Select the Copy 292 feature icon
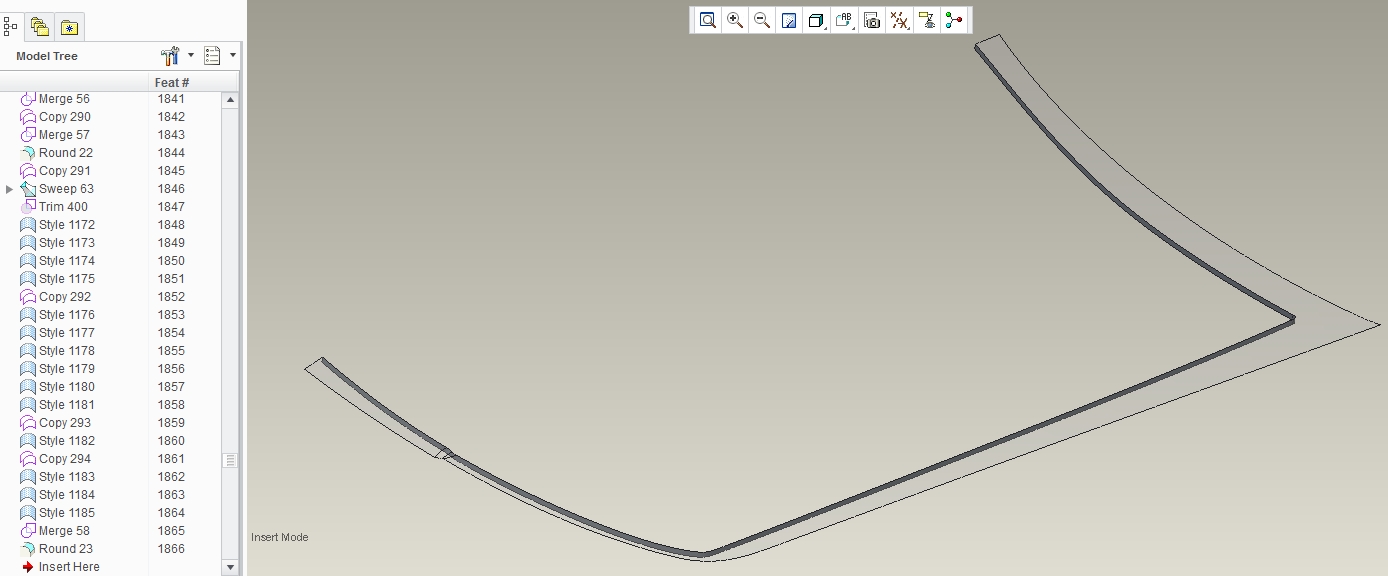Screen dimensions: 1388x576 point(28,297)
